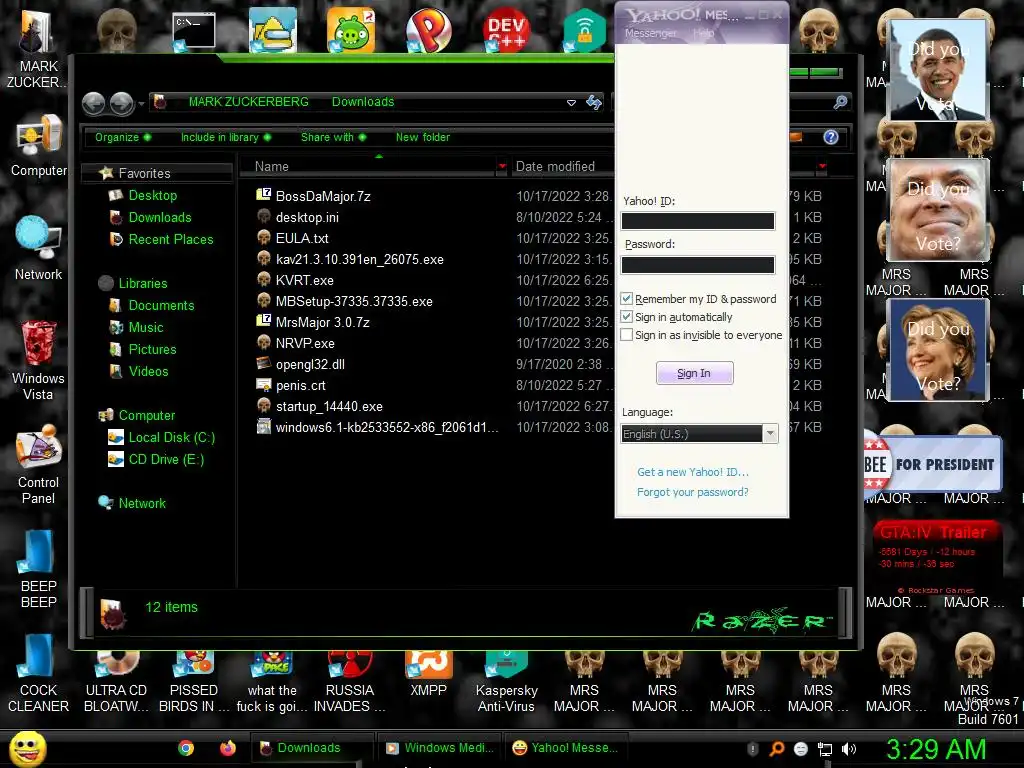The image size is (1024, 768).
Task: Toggle Remember my ID & password
Action: click(626, 298)
